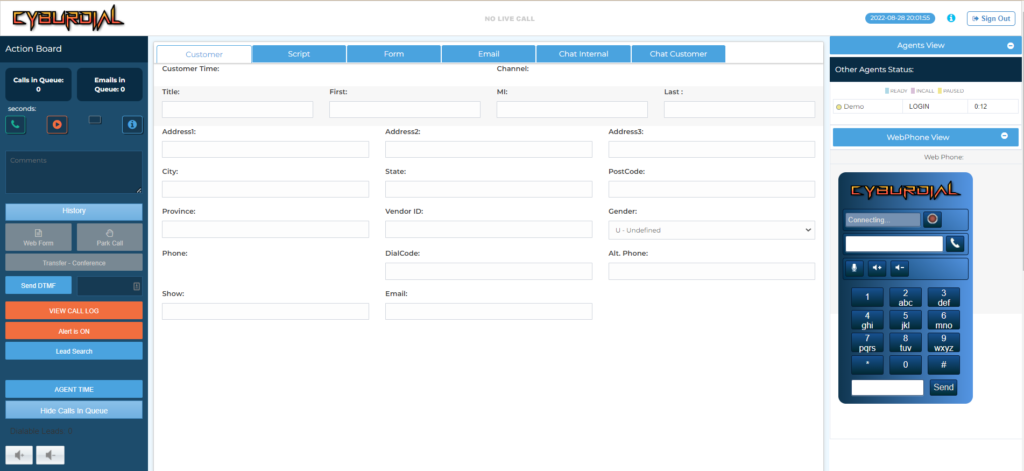Click the red record button beside Connecting status
Viewport: 1024px width, 471px height.
(932, 219)
